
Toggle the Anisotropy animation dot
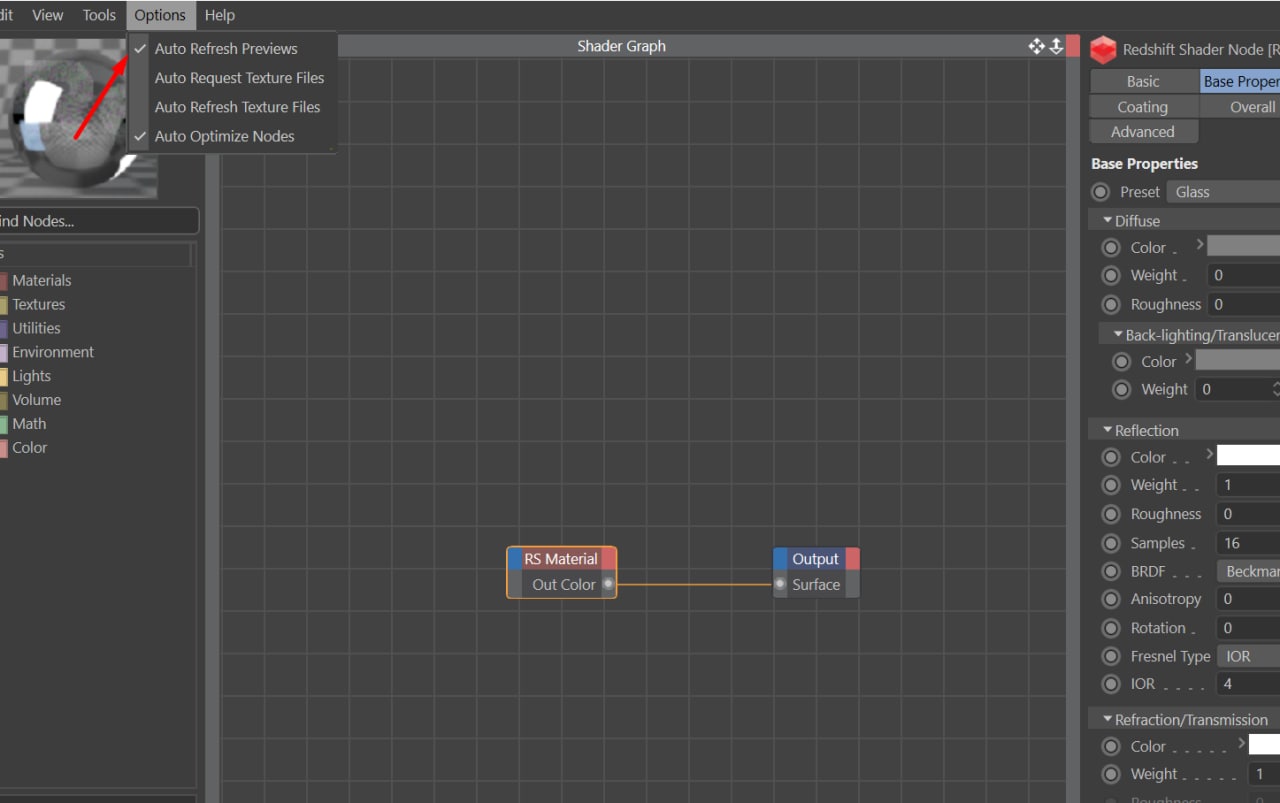tap(1111, 600)
